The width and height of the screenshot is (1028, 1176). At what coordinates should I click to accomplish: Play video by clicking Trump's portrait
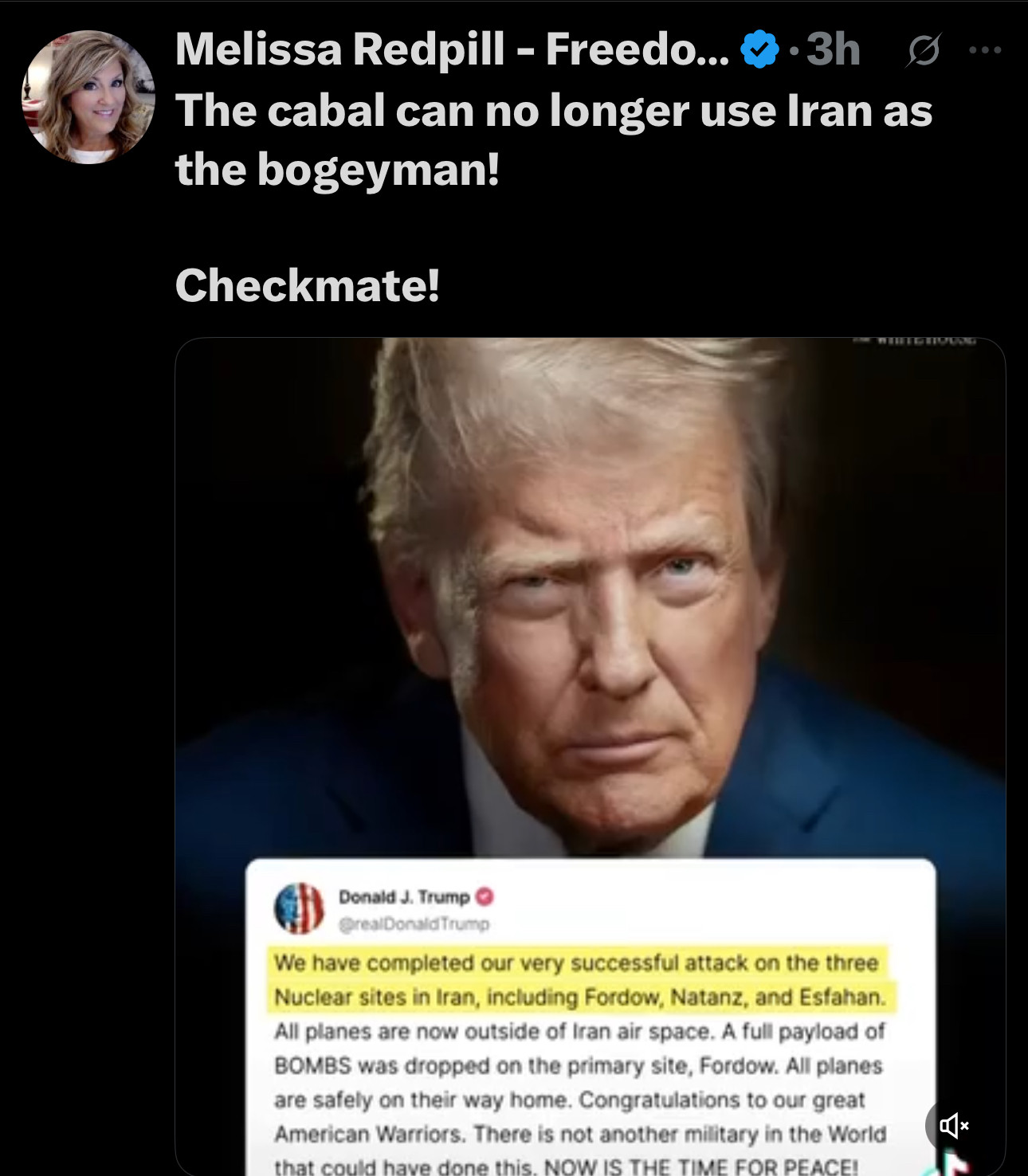(590, 598)
